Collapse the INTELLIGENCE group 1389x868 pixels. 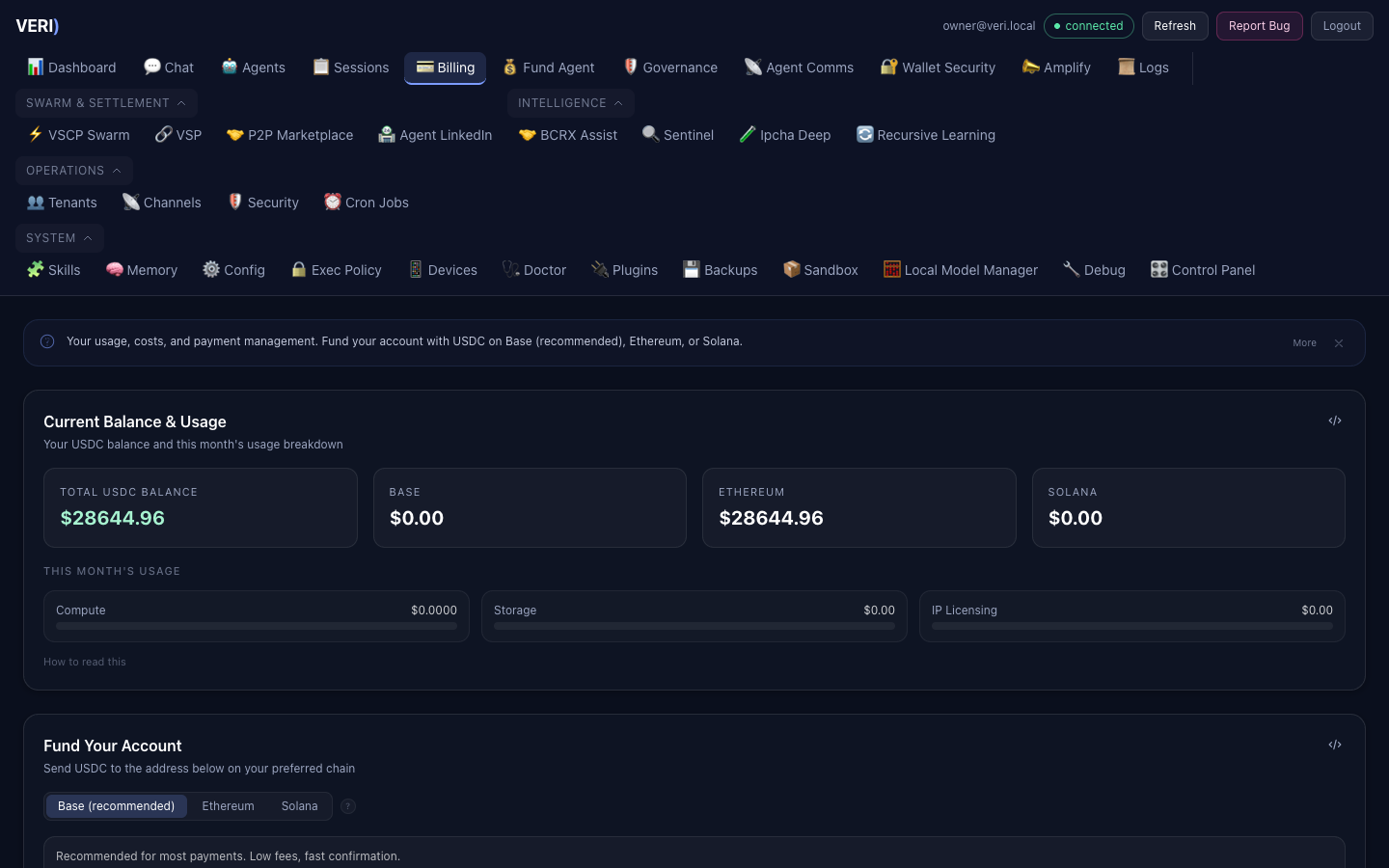coord(570,103)
